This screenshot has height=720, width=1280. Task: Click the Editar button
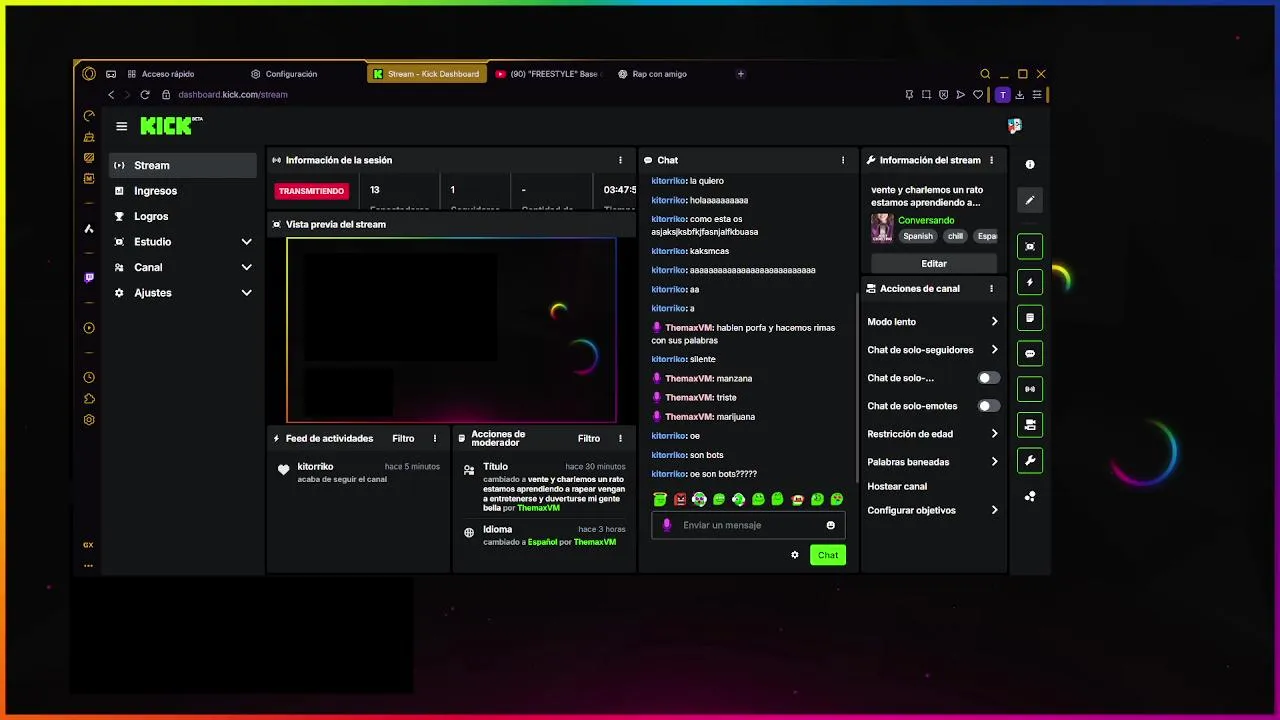[x=934, y=264]
